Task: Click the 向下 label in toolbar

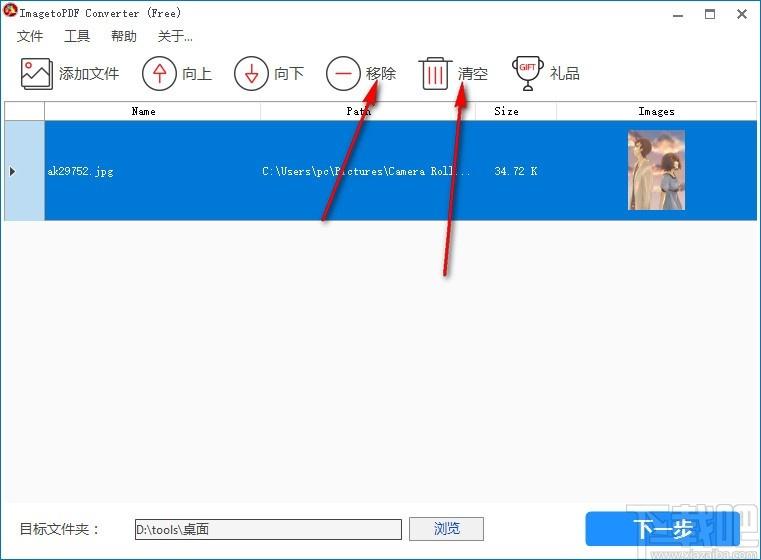Action: 289,74
